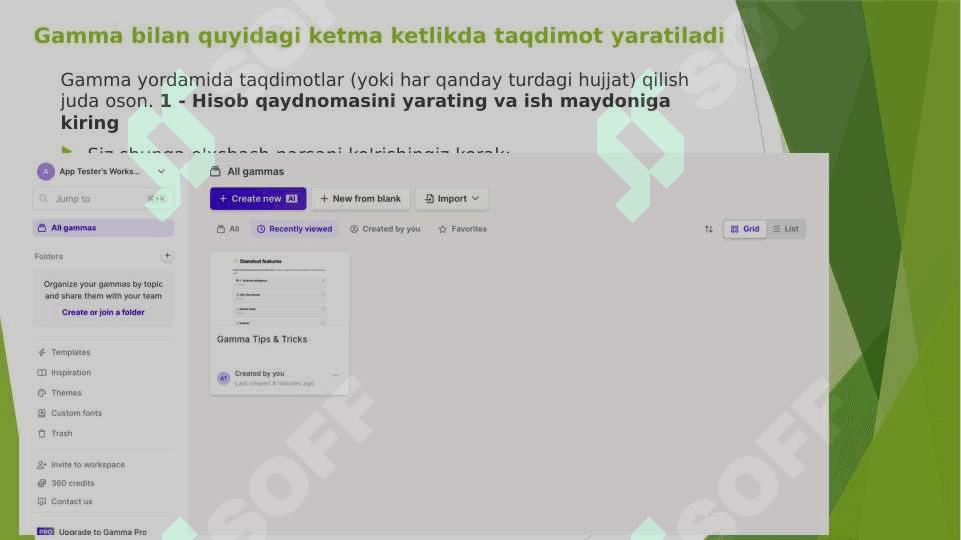The height and width of the screenshot is (540, 961).
Task: Click Contact us link
Action: pyautogui.click(x=72, y=501)
